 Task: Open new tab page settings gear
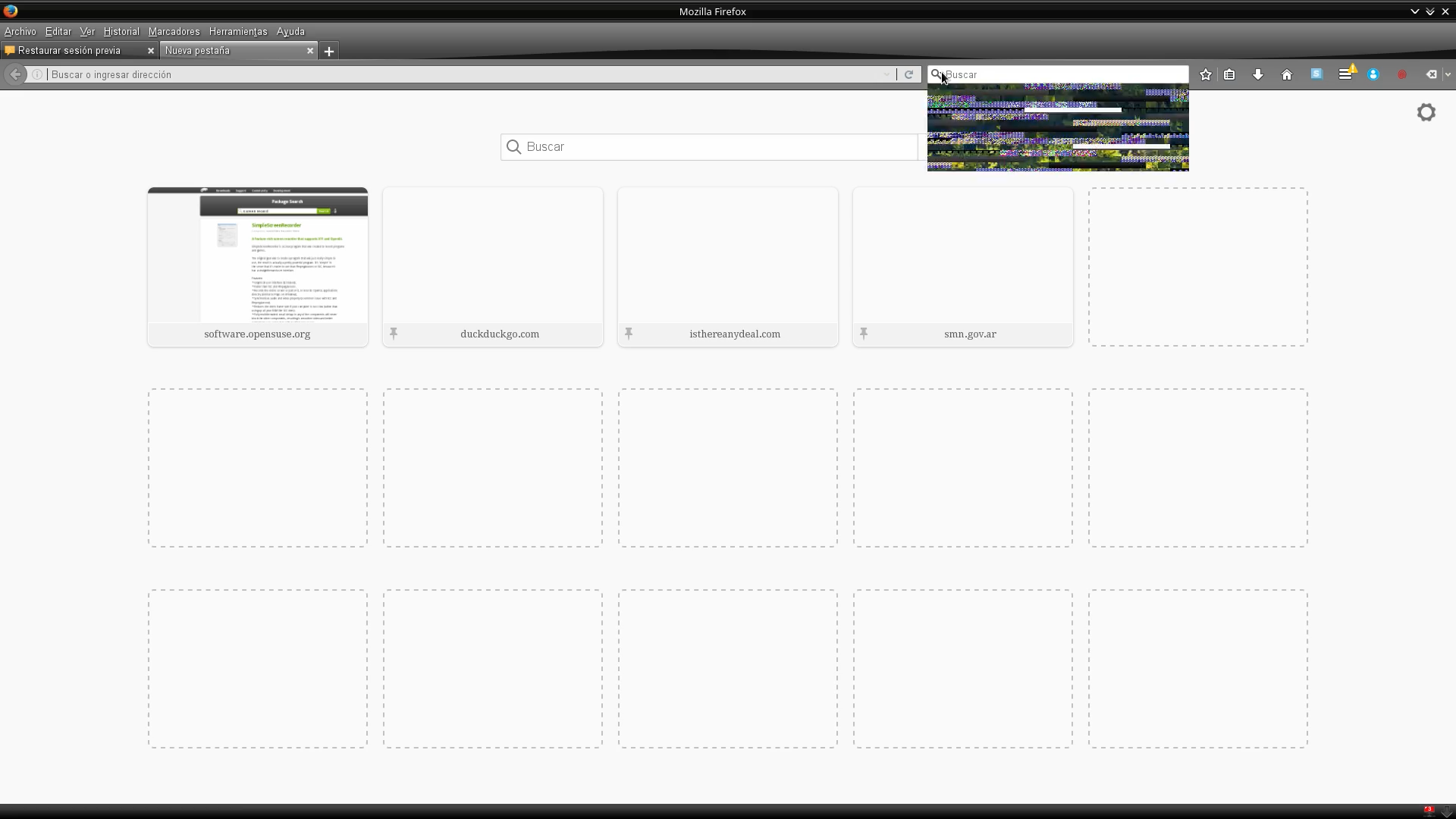coord(1426,112)
